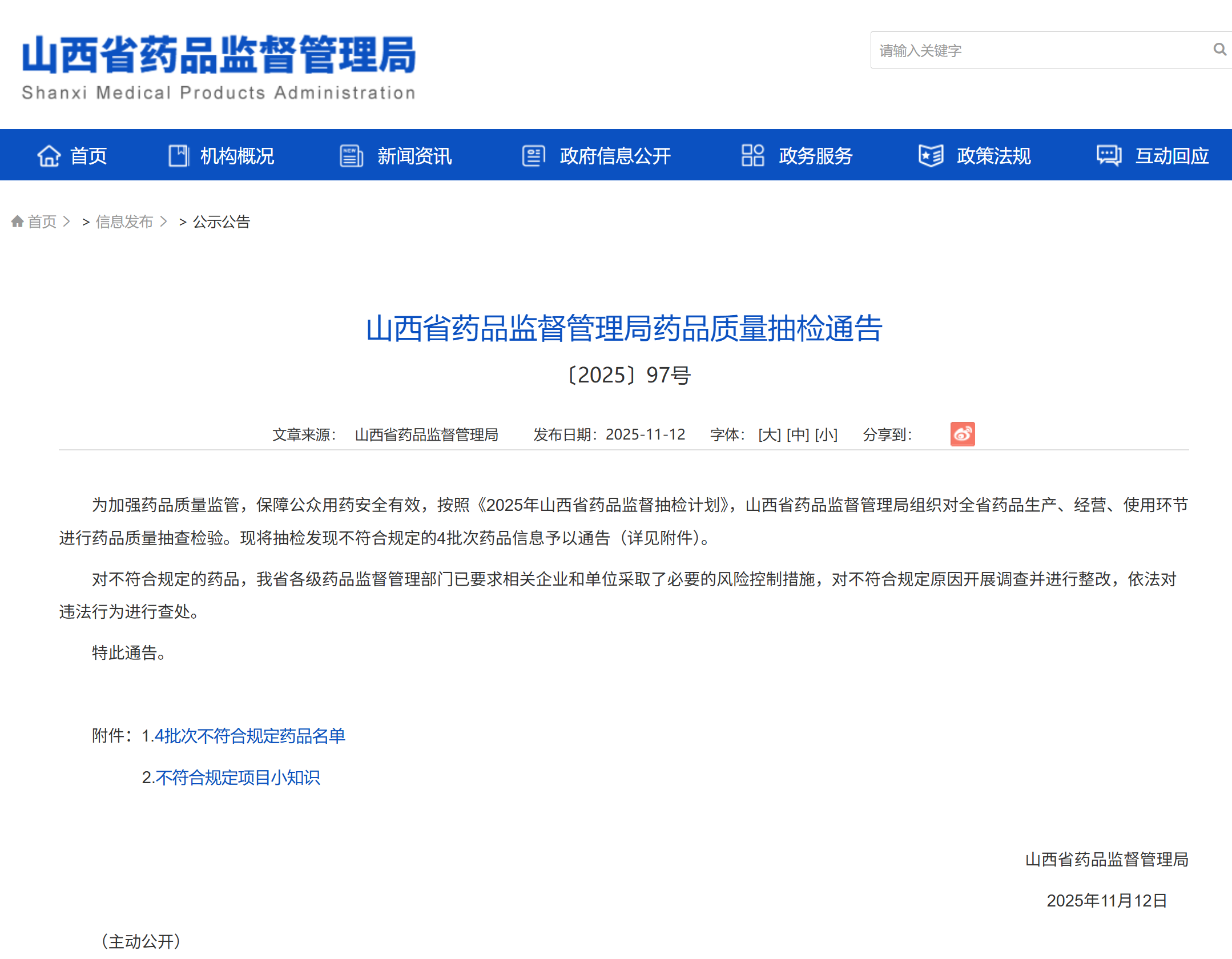
Task: Click the search magnifier icon
Action: [x=1219, y=50]
